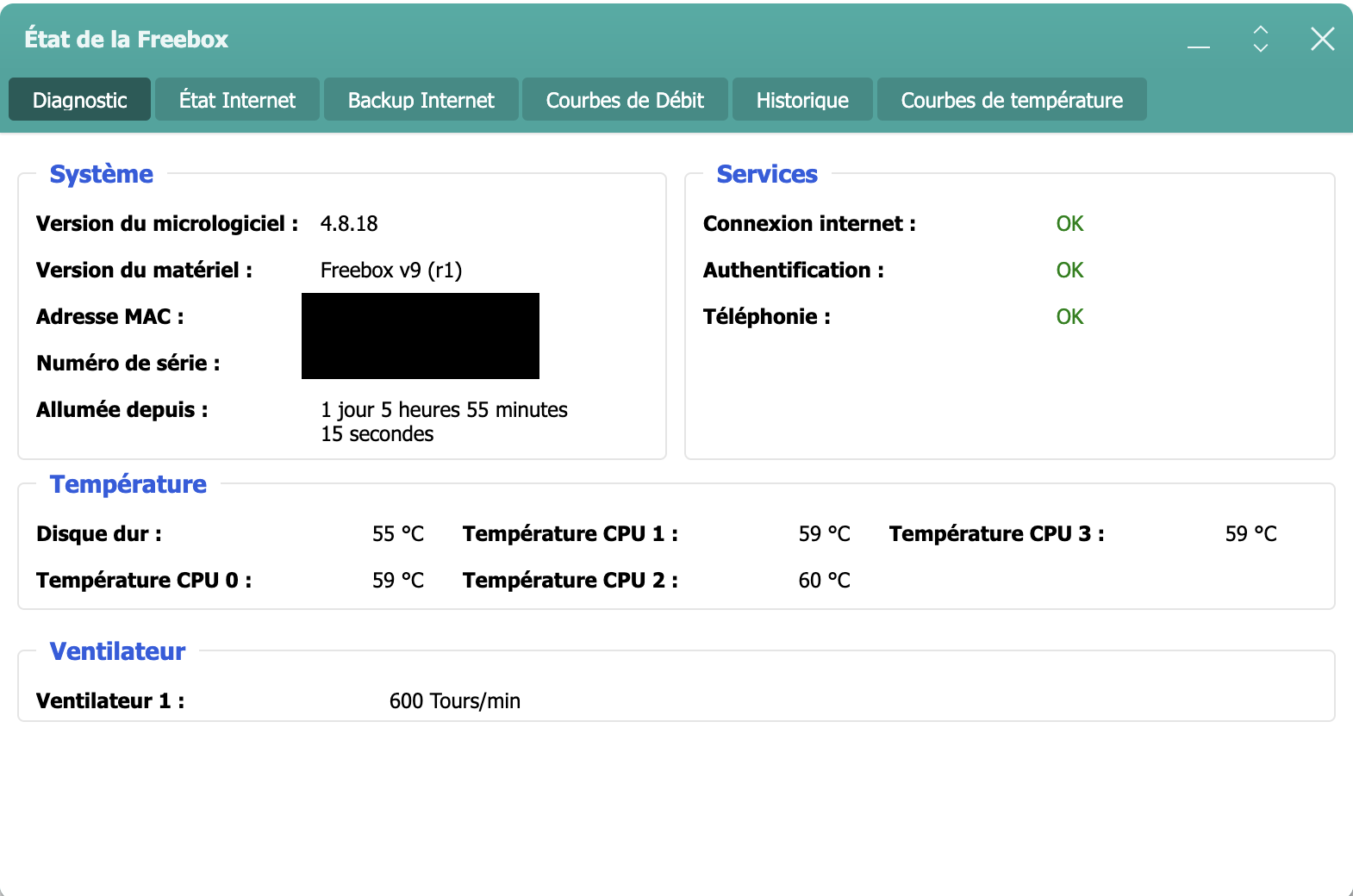Open the Backup Internet tab
1353x896 pixels.
(421, 100)
